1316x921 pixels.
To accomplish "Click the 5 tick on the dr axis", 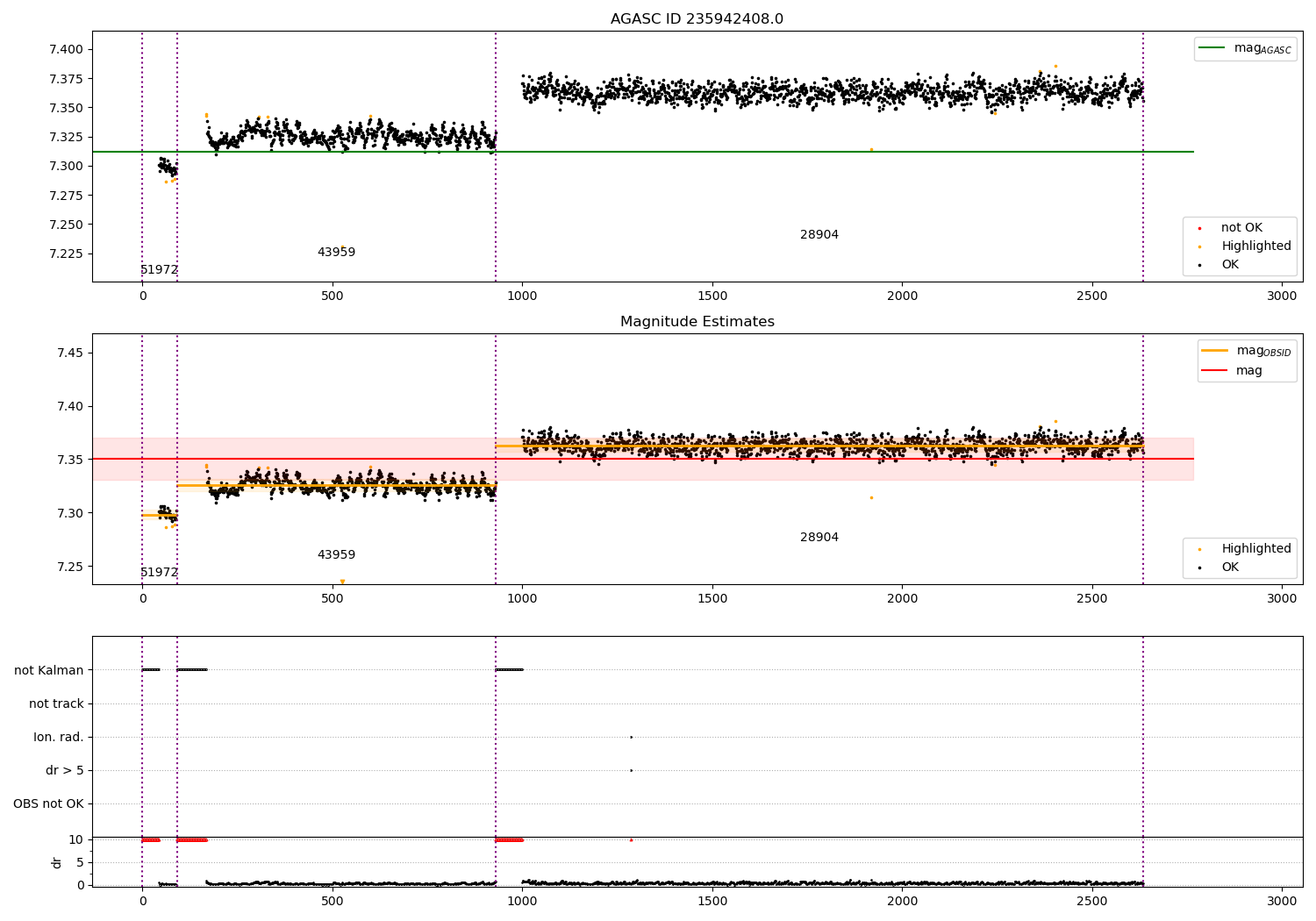I will [80, 863].
